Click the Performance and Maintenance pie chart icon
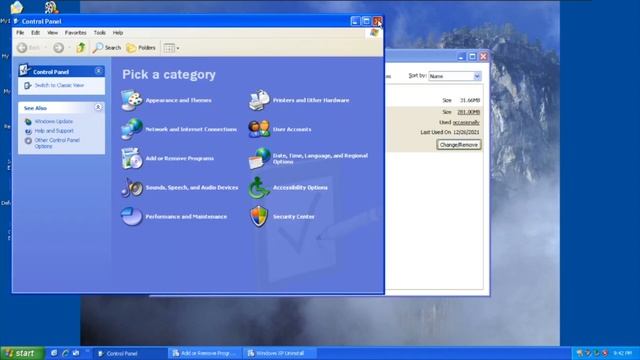Viewport: 640px width, 360px height. coord(131,216)
